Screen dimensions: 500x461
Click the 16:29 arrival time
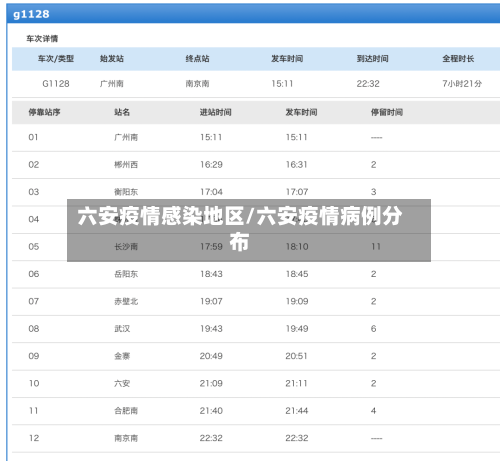[211, 165]
